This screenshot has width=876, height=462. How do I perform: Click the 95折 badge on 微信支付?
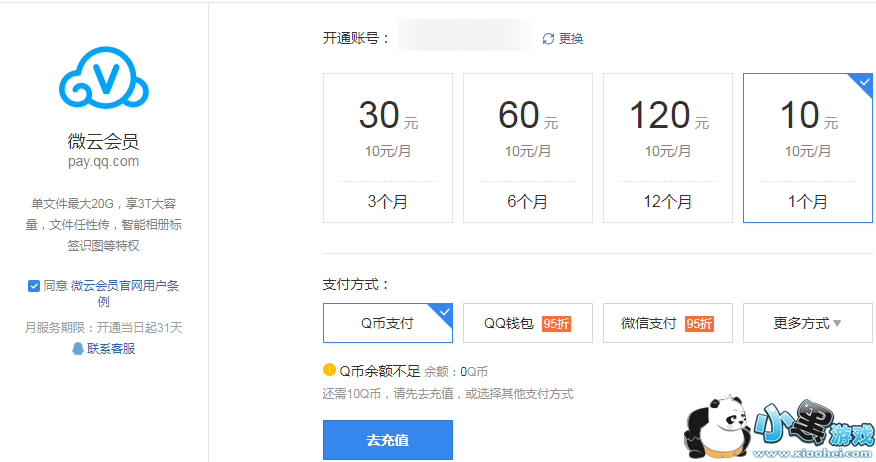click(699, 323)
